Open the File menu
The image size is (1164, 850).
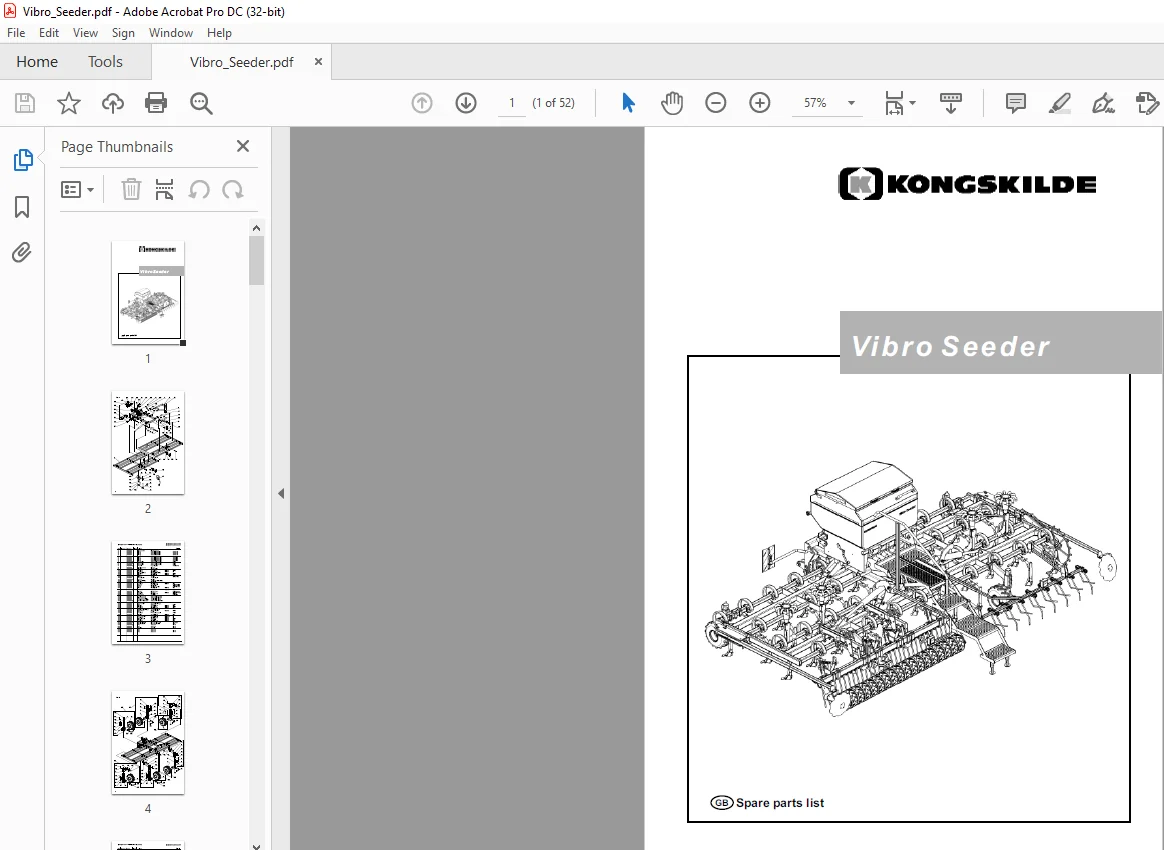pyautogui.click(x=16, y=33)
